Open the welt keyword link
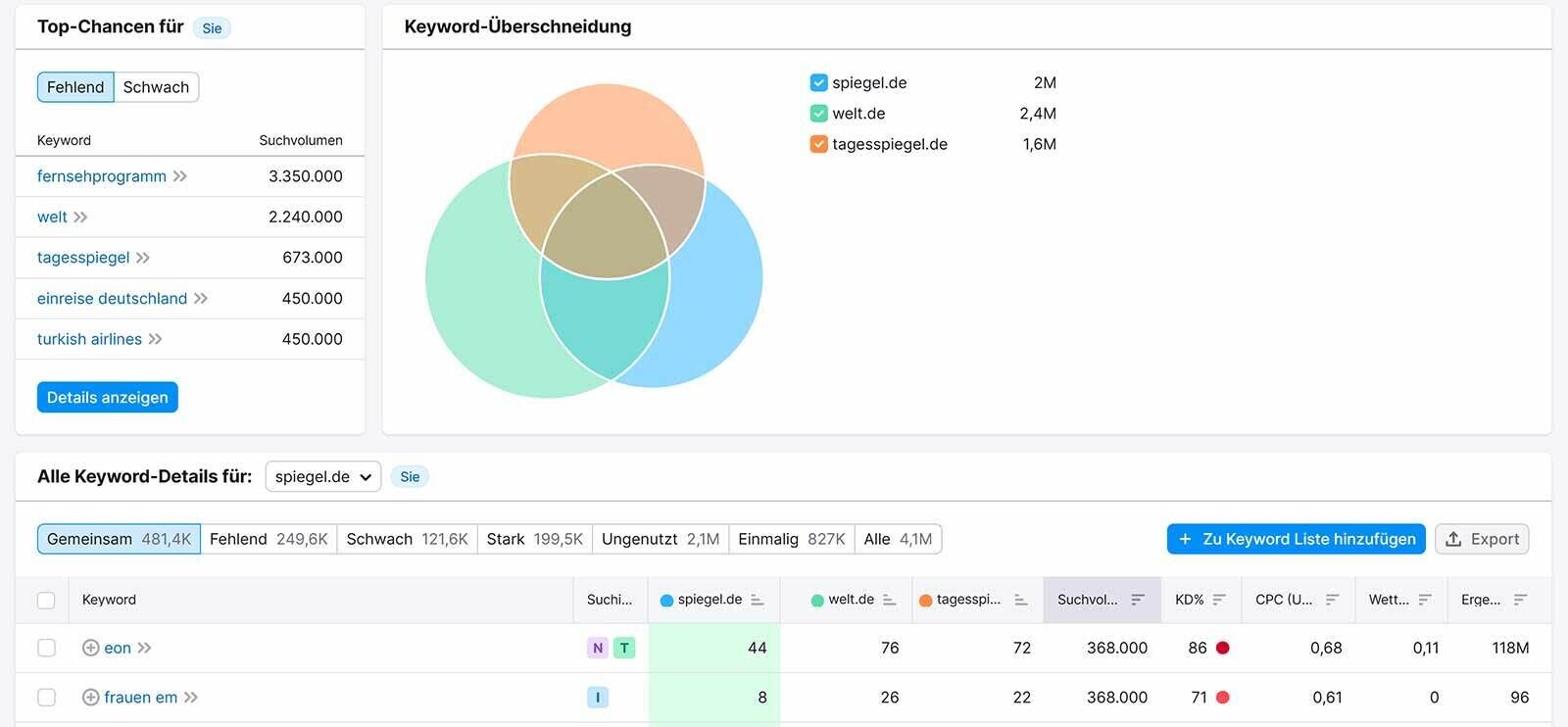This screenshot has width=1568, height=727. 52,218
